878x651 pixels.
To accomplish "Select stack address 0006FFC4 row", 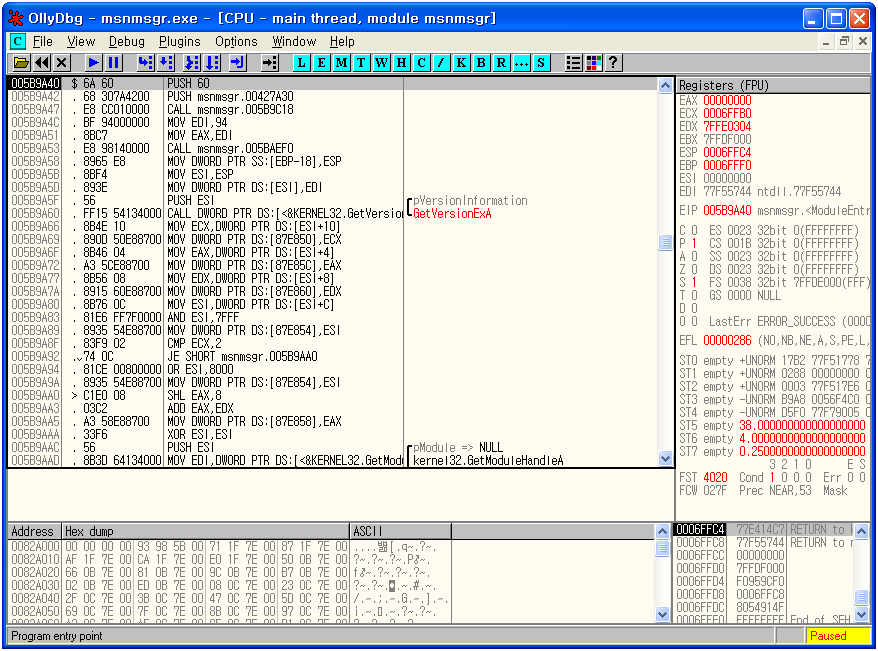I will click(764, 530).
